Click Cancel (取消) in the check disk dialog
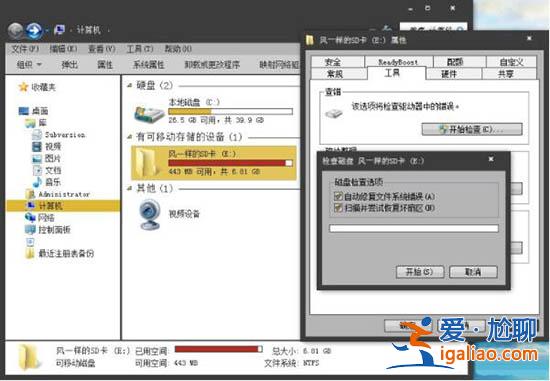This screenshot has width=550, height=381. 473,272
